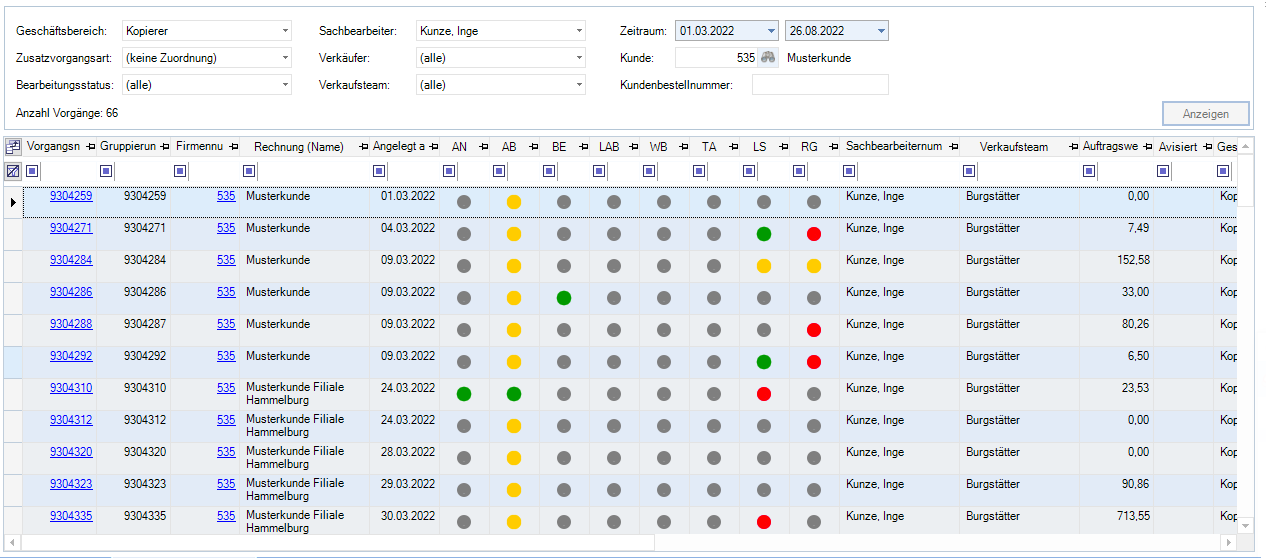Pin the Rechnung (Name) column
Image resolution: width=1266 pixels, height=558 pixels.
pyautogui.click(x=364, y=147)
